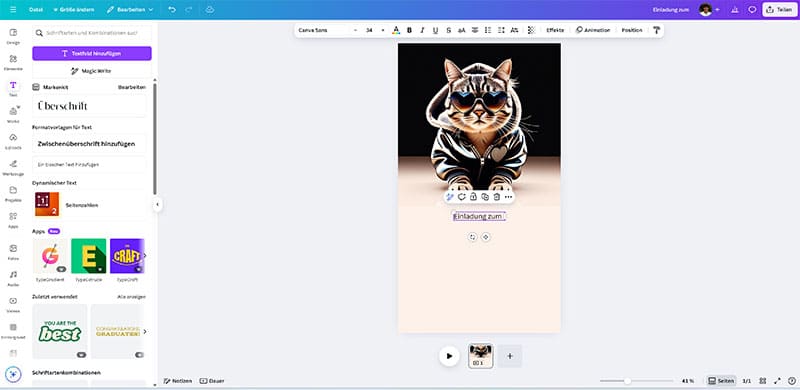Add the Überschrift brand heading
Screen dimensions: 800x390
(x=89, y=106)
